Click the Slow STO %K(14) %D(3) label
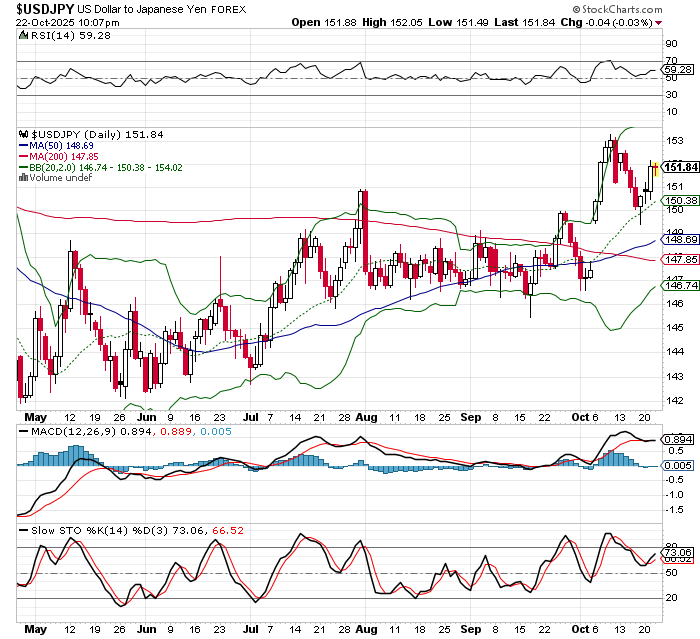 pyautogui.click(x=100, y=530)
